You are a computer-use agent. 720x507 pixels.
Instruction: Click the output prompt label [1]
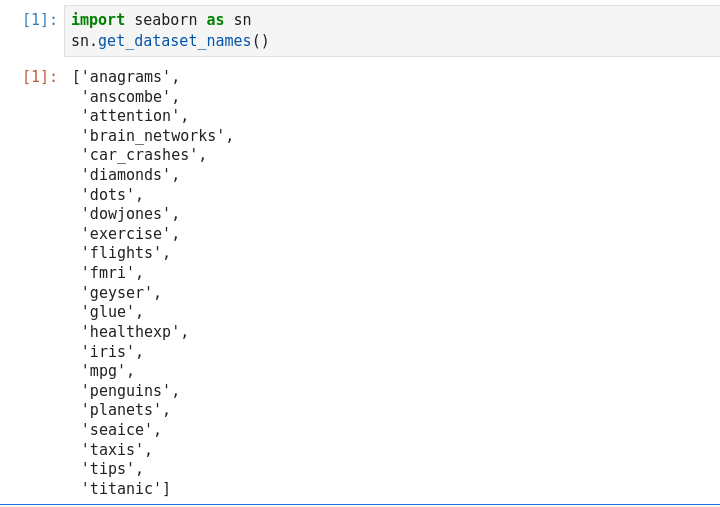pyautogui.click(x=40, y=77)
